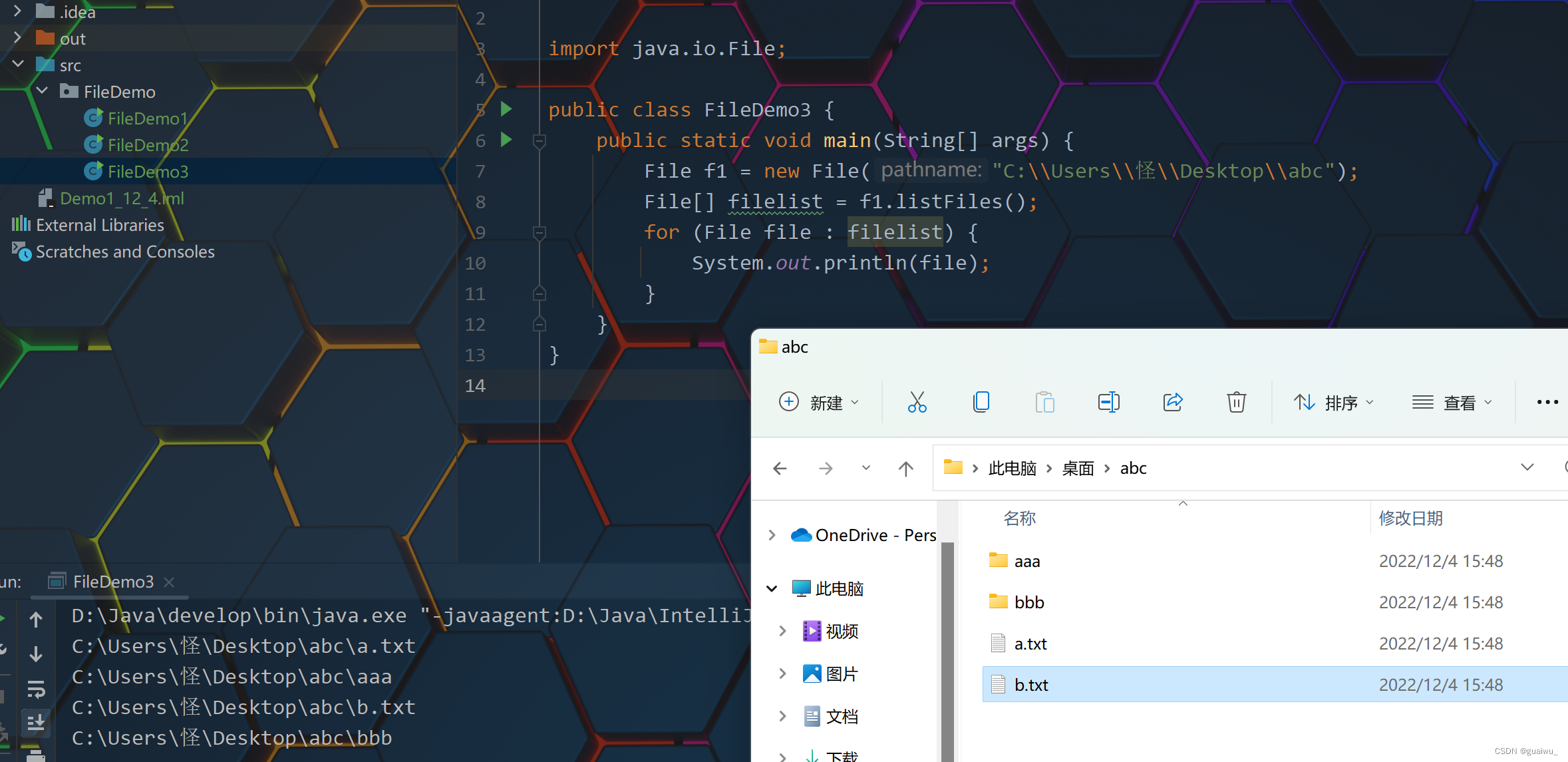Expand the 文档 node in navigation pane
This screenshot has height=762, width=1568.
782,716
